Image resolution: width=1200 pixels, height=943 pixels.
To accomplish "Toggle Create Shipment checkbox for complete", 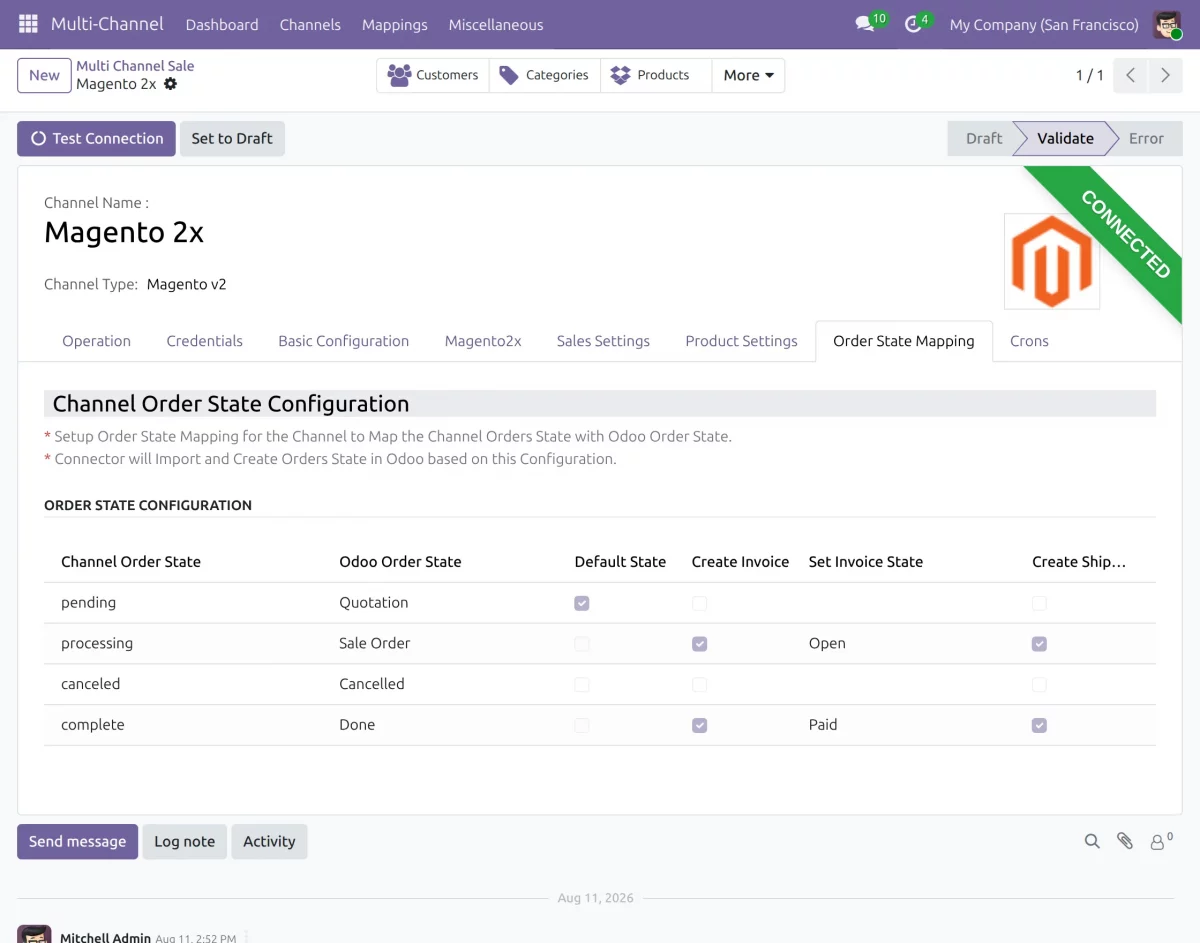I will (x=1039, y=725).
